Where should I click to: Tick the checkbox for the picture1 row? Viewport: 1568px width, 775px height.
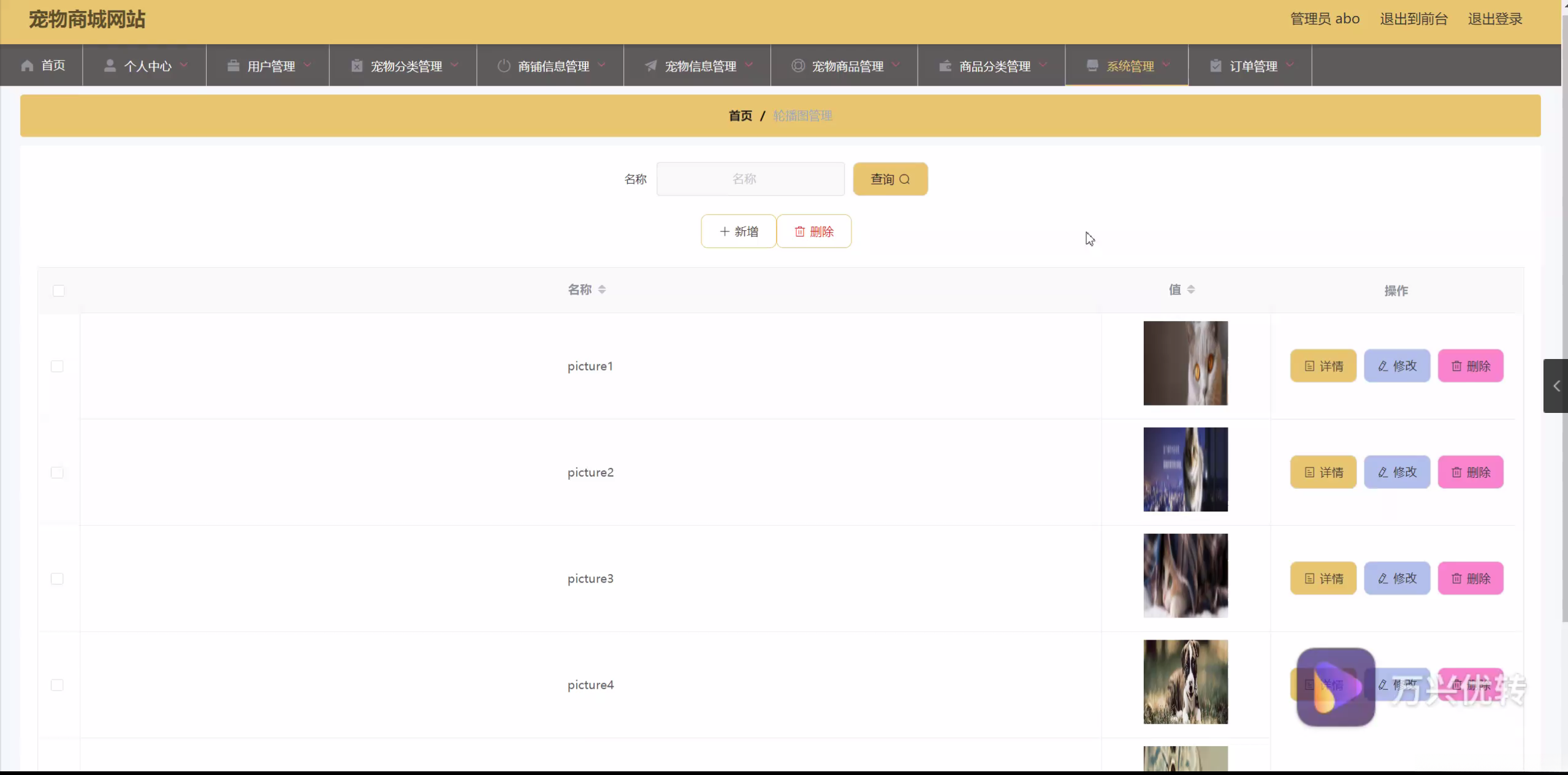[57, 366]
